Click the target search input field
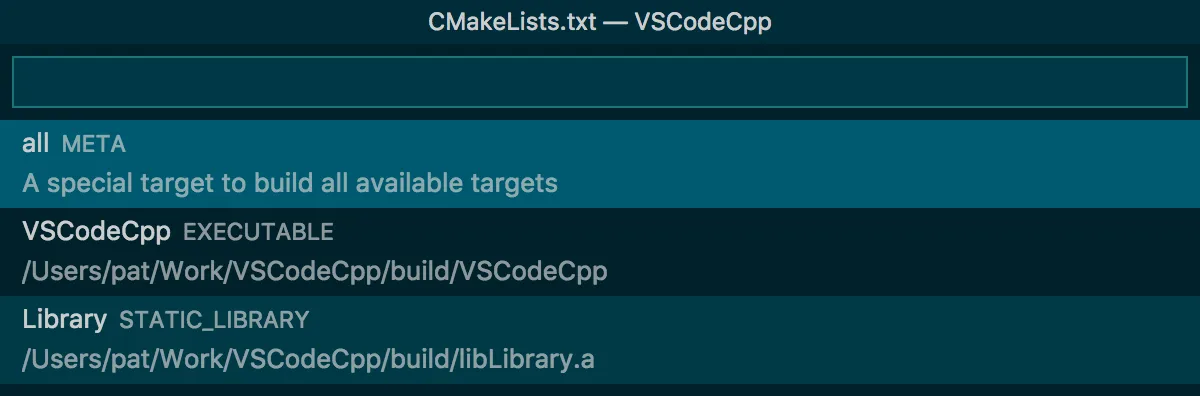Screen dimensions: 1200x396 tap(600, 82)
